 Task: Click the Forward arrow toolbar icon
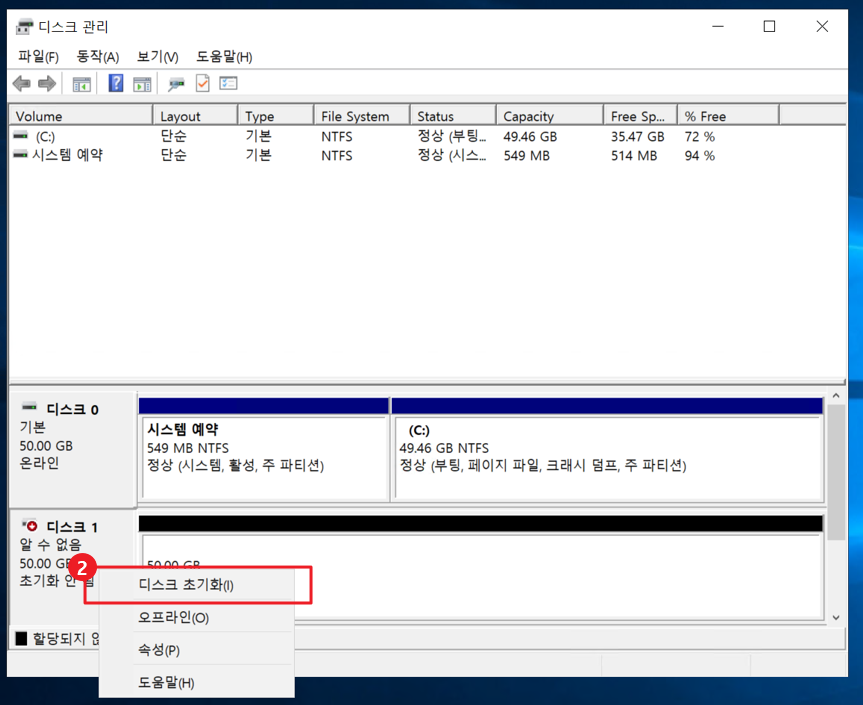[47, 84]
